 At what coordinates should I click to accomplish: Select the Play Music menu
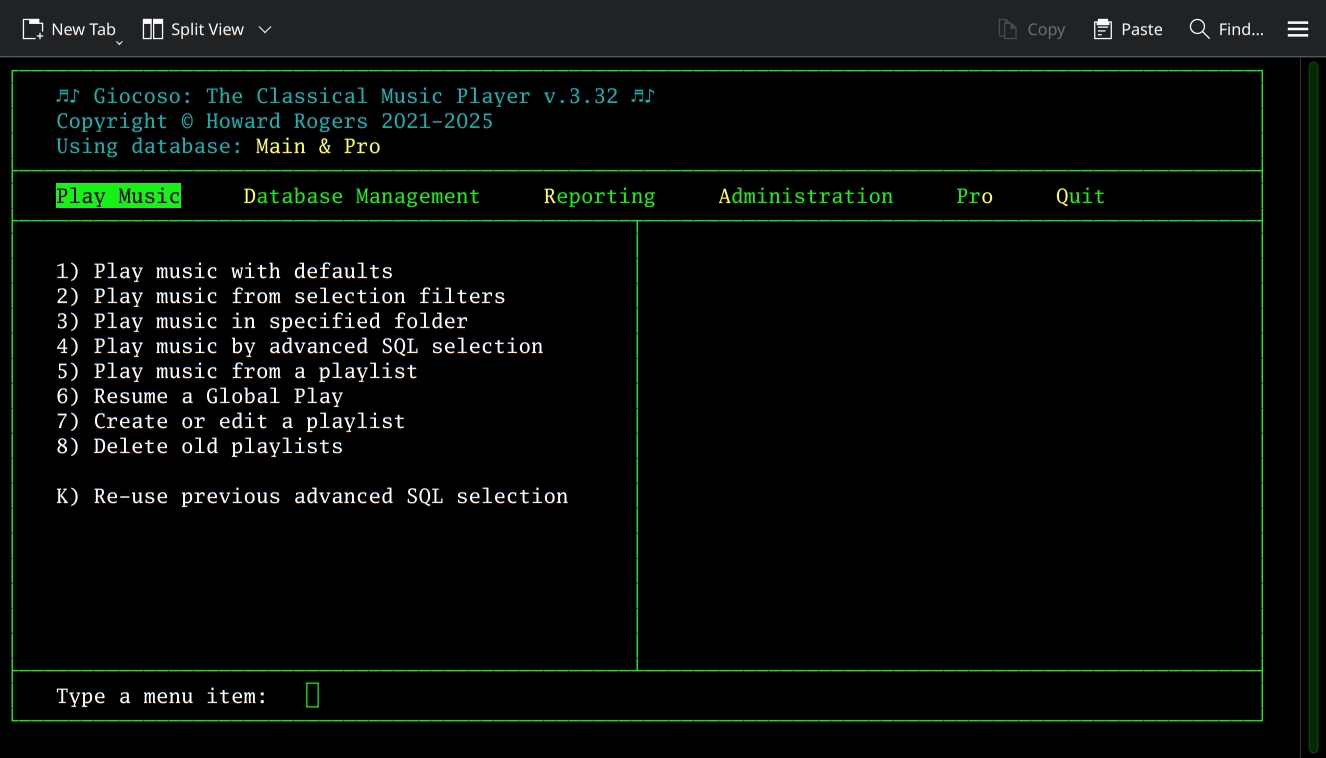tap(118, 195)
